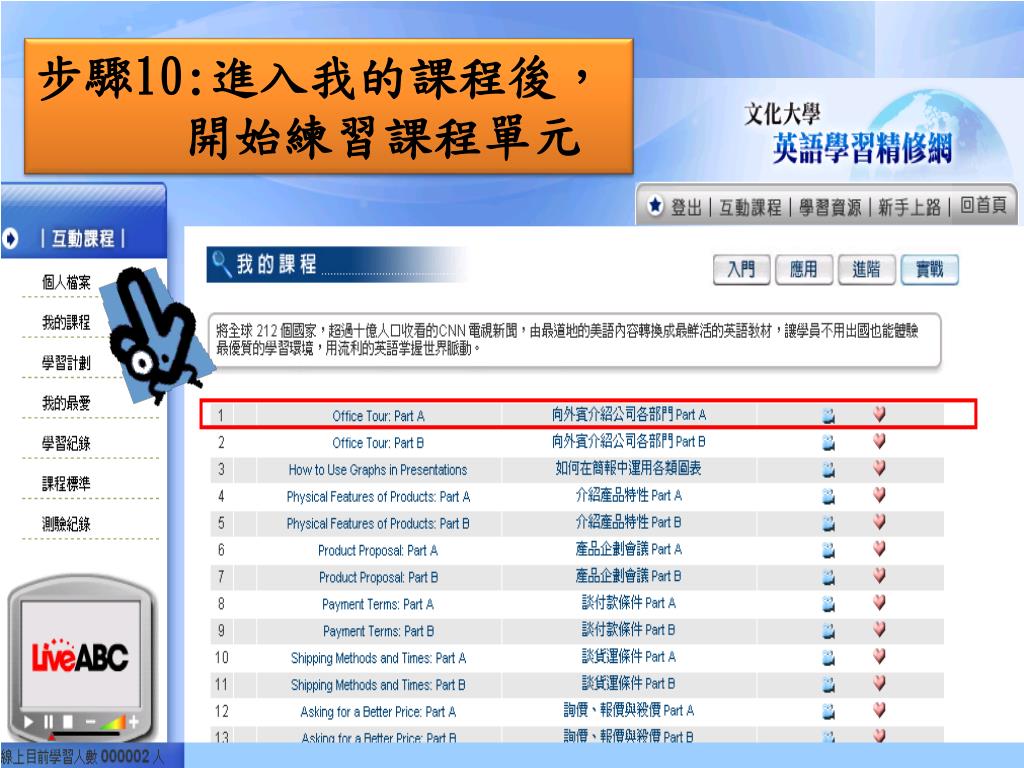The image size is (1024, 768).
Task: Select the 實戰 level tab
Action: click(x=929, y=269)
